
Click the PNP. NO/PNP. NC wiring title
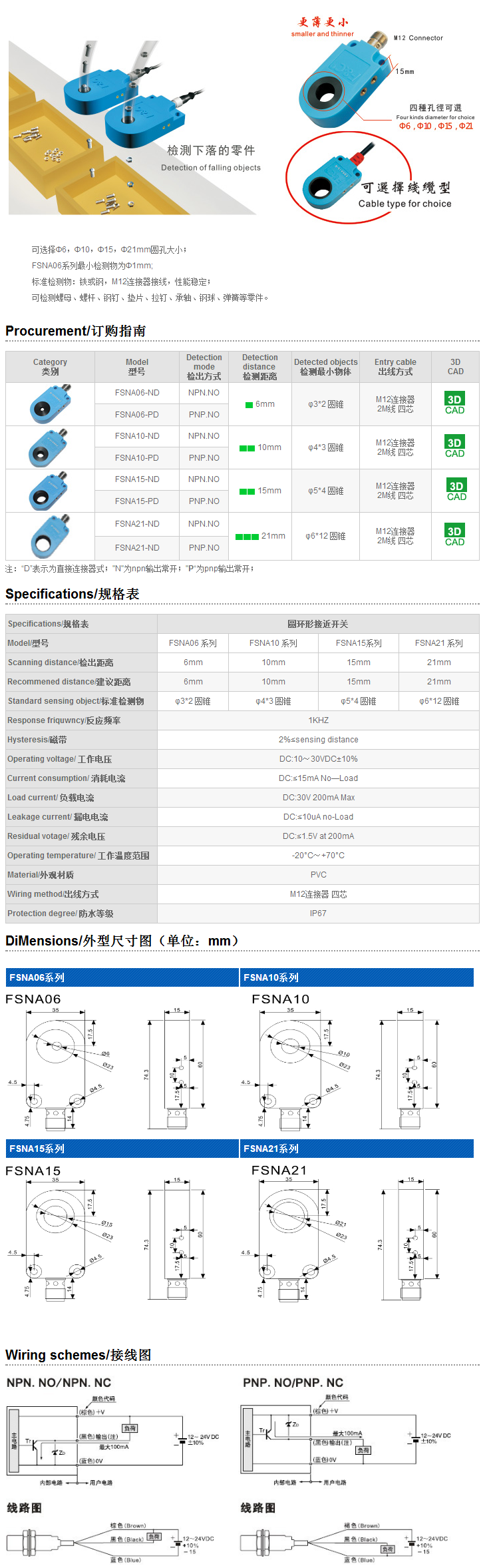pyautogui.click(x=293, y=1383)
